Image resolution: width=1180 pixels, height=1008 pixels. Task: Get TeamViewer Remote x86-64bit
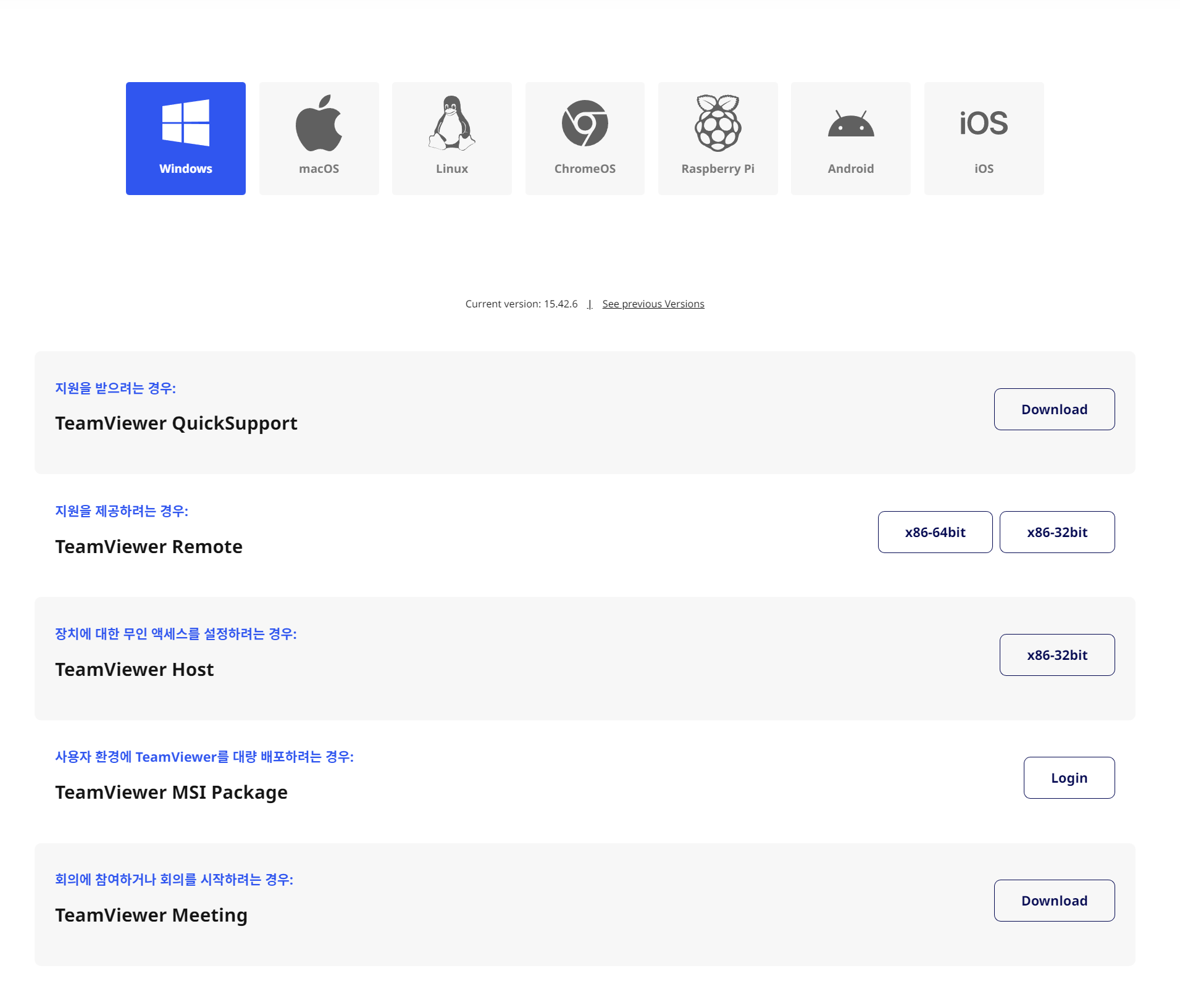coord(935,532)
